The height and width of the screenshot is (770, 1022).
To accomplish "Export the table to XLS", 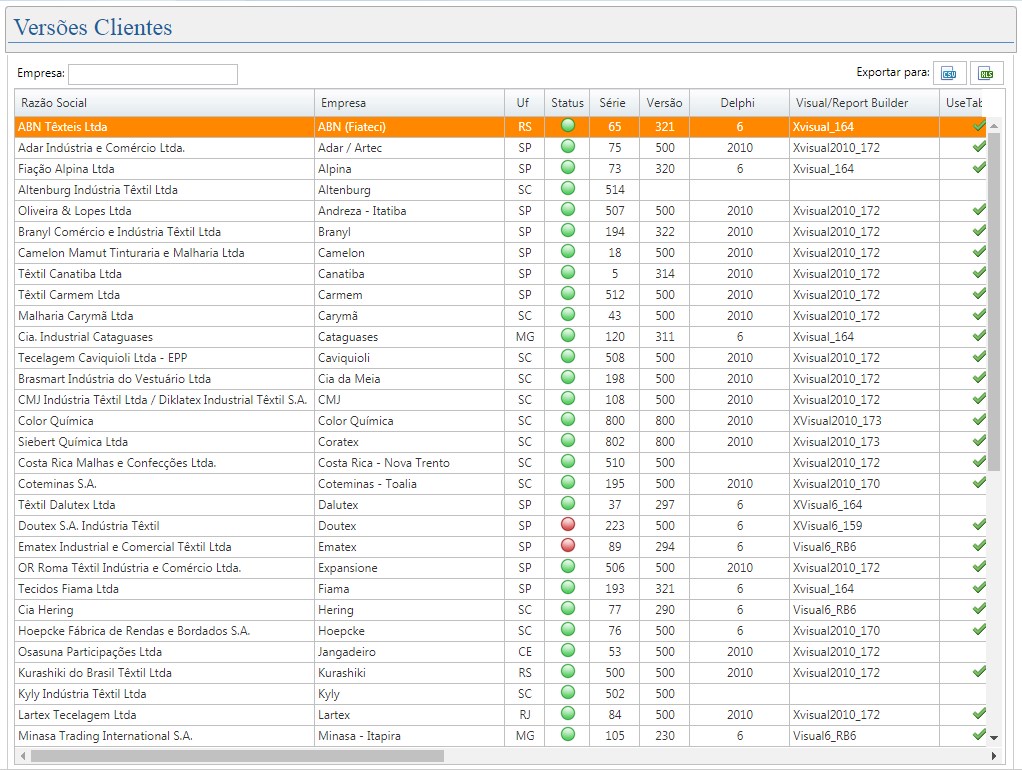I will (986, 74).
